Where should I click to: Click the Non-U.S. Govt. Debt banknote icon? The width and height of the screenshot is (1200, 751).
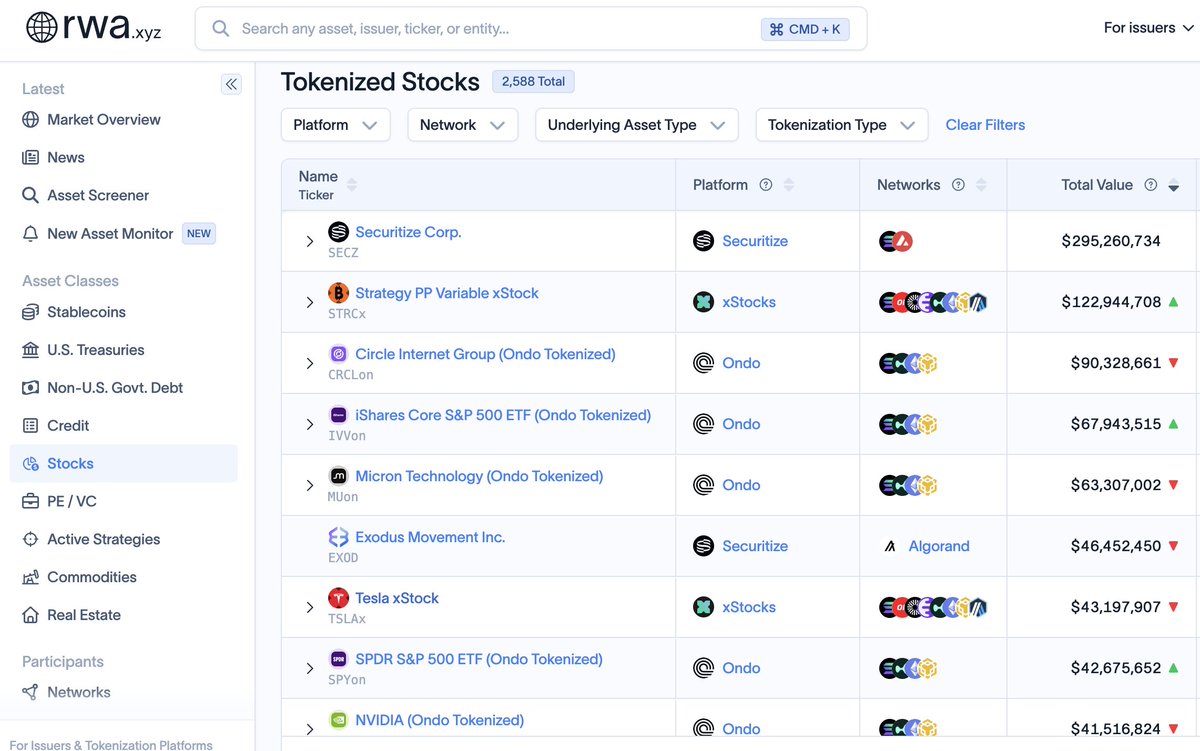[x=30, y=388]
